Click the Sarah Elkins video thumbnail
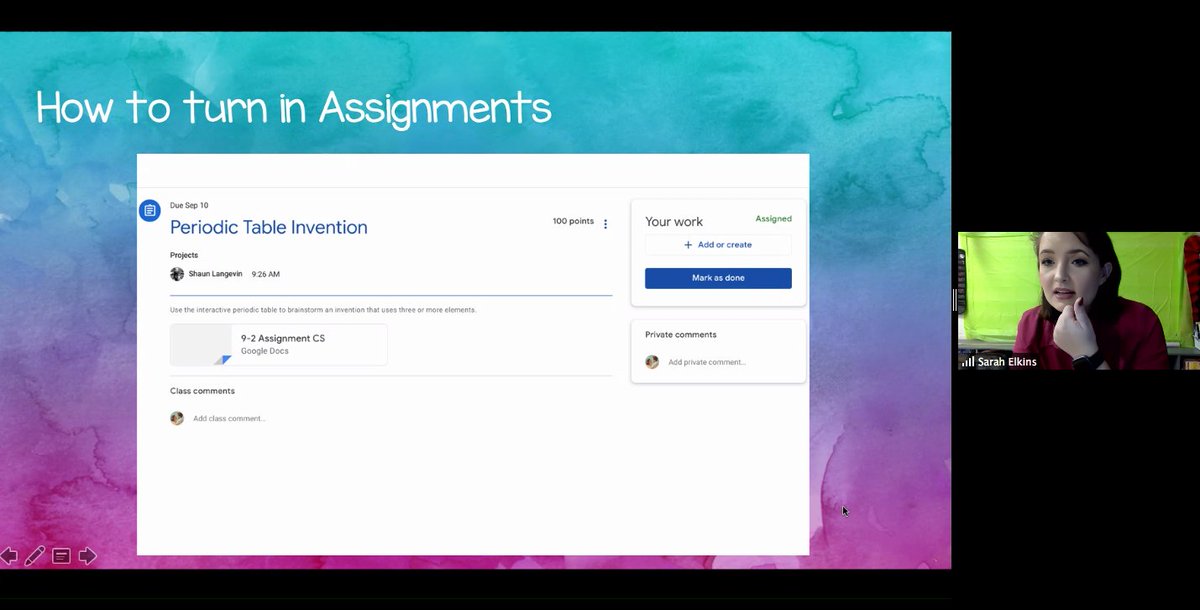Viewport: 1200px width, 610px height. click(x=1079, y=301)
